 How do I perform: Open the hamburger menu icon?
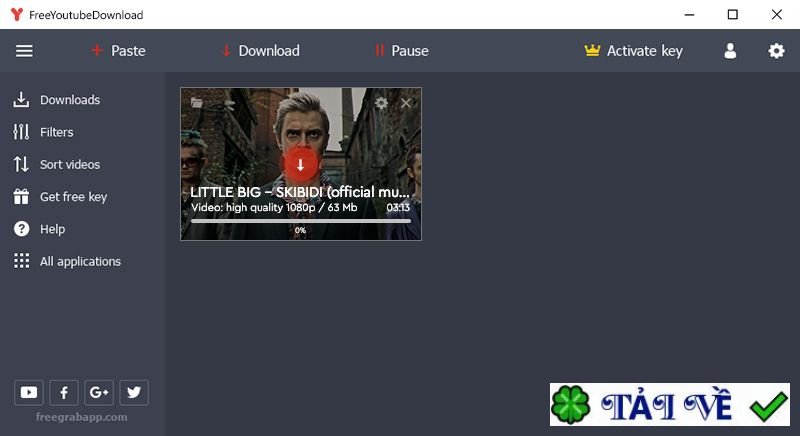point(24,51)
